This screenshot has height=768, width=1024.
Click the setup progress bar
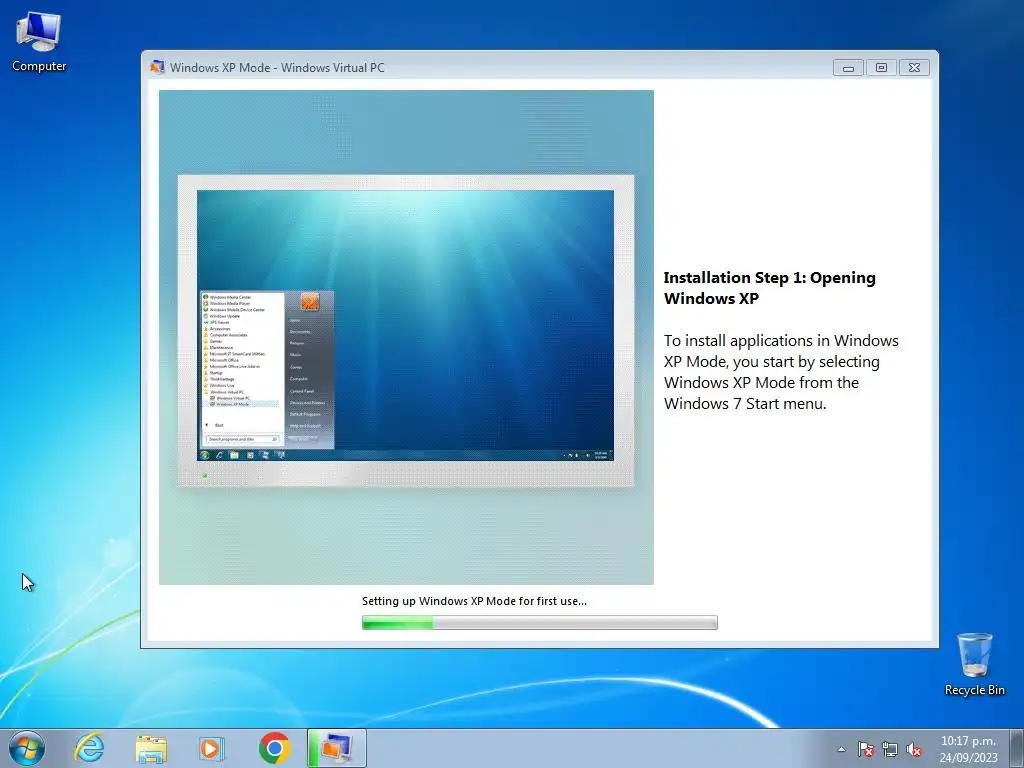pos(539,623)
